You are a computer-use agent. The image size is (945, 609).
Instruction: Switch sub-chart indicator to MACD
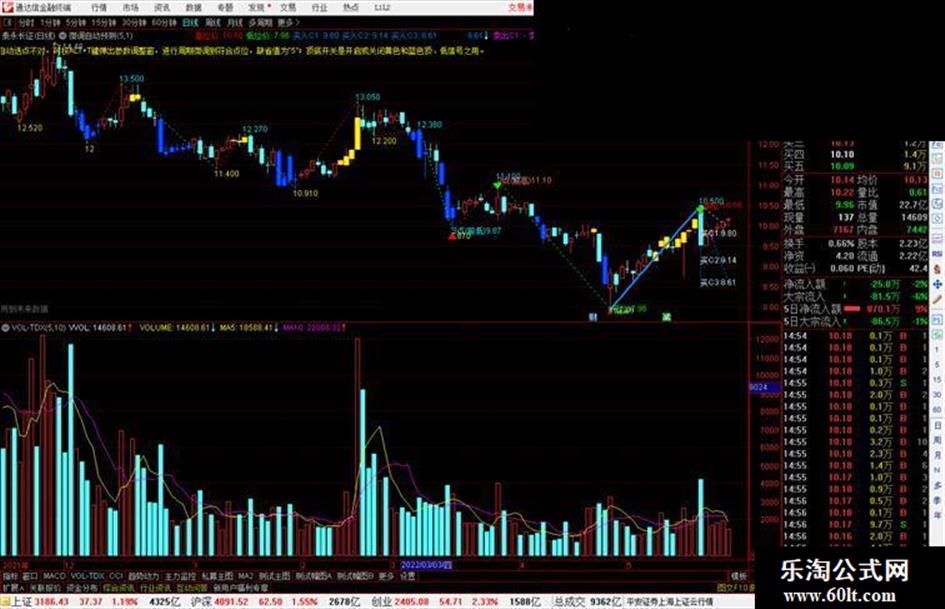(54, 576)
